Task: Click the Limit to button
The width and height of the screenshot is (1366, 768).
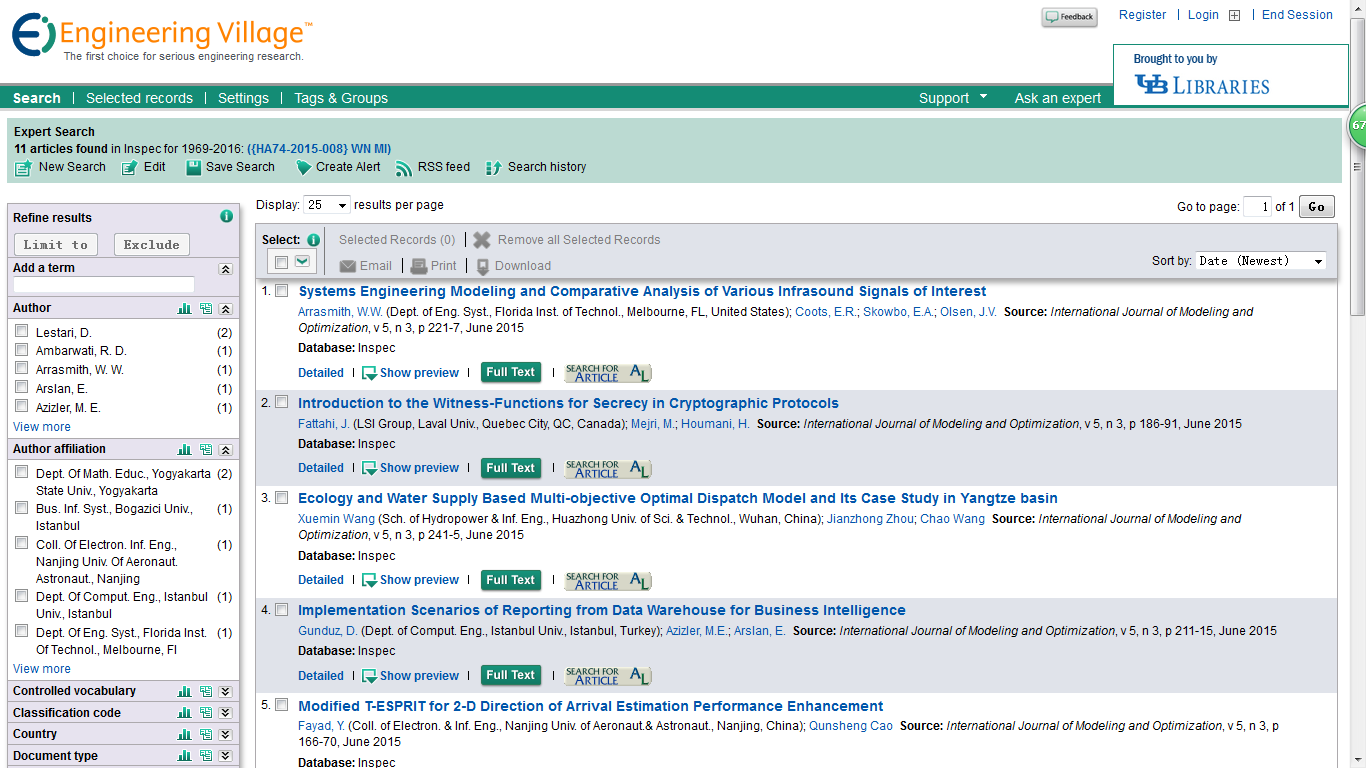Action: click(x=56, y=245)
